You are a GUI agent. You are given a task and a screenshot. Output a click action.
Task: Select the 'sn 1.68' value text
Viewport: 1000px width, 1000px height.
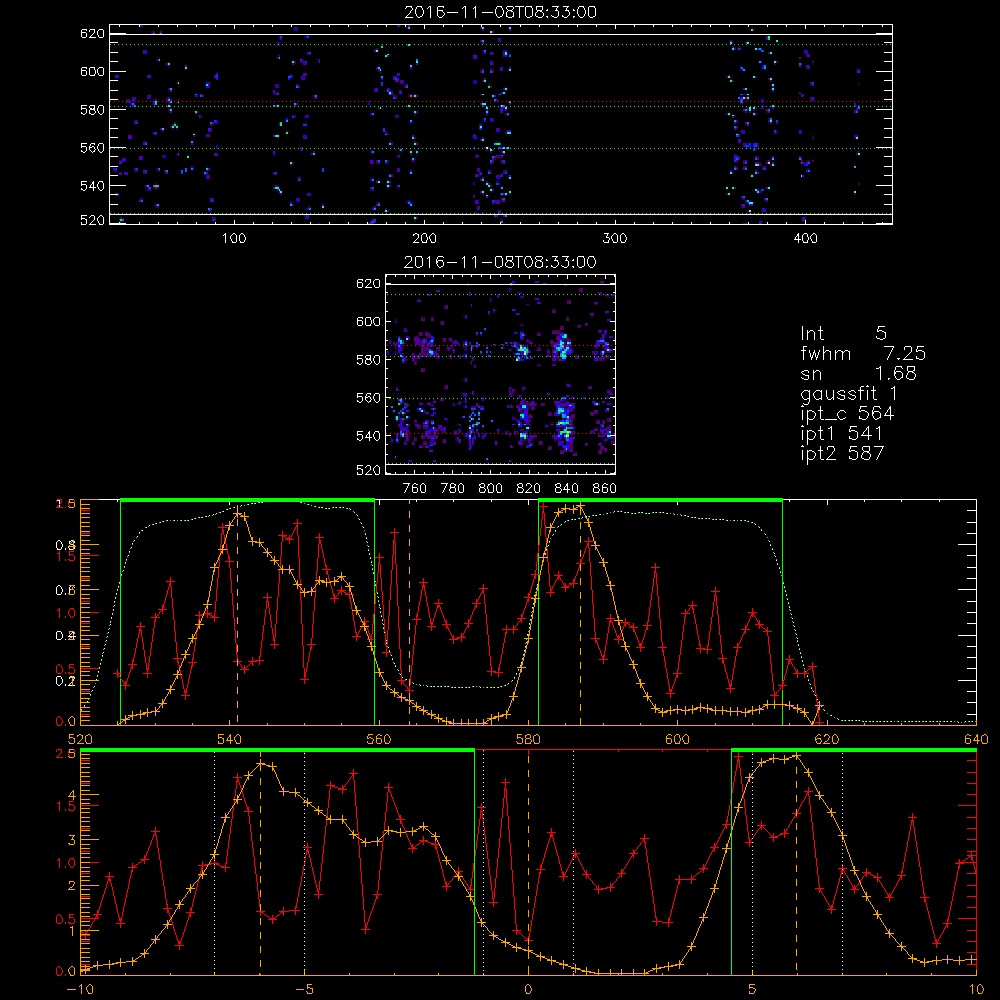point(858,373)
